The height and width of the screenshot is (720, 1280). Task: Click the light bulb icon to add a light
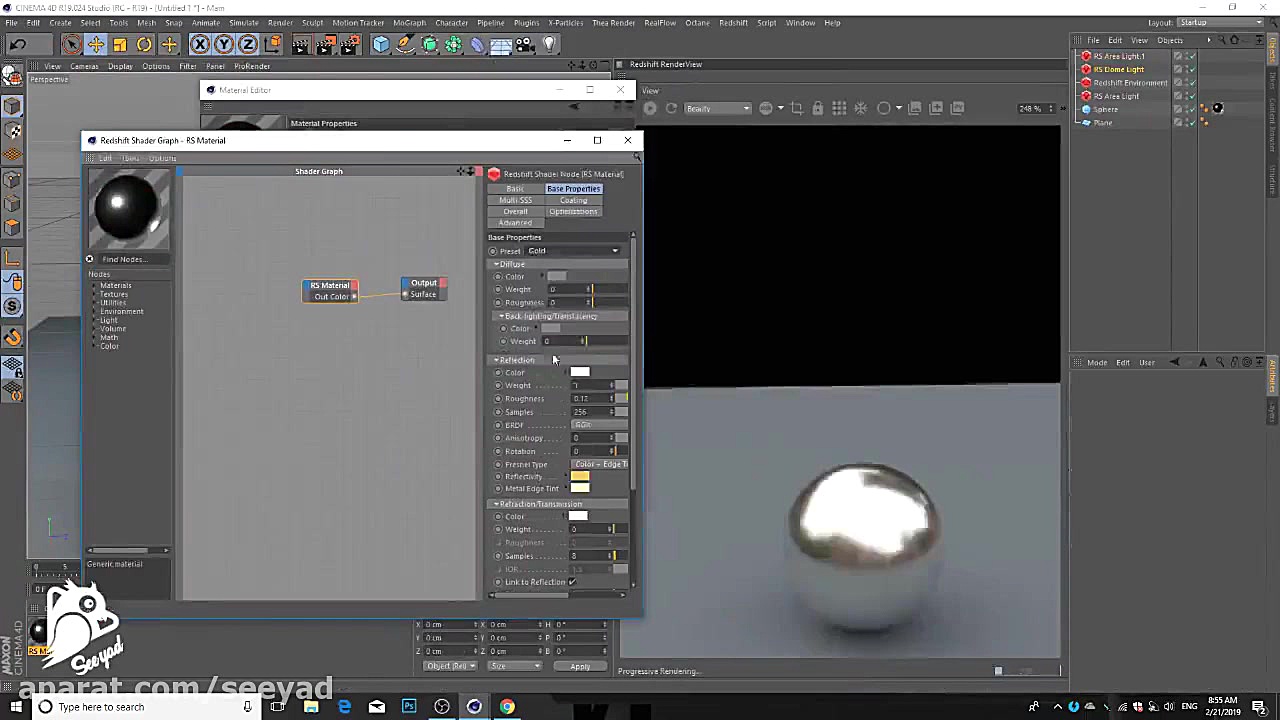point(549,44)
